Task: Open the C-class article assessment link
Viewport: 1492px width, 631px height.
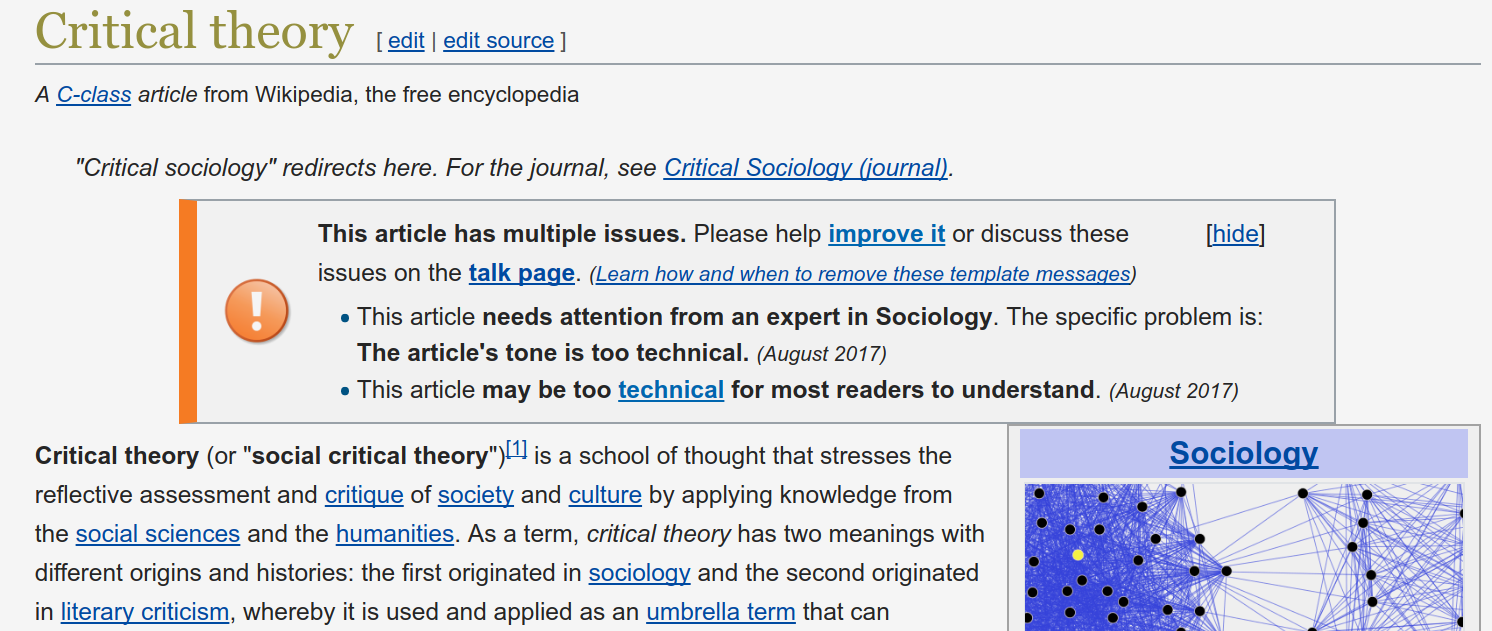Action: (x=94, y=95)
